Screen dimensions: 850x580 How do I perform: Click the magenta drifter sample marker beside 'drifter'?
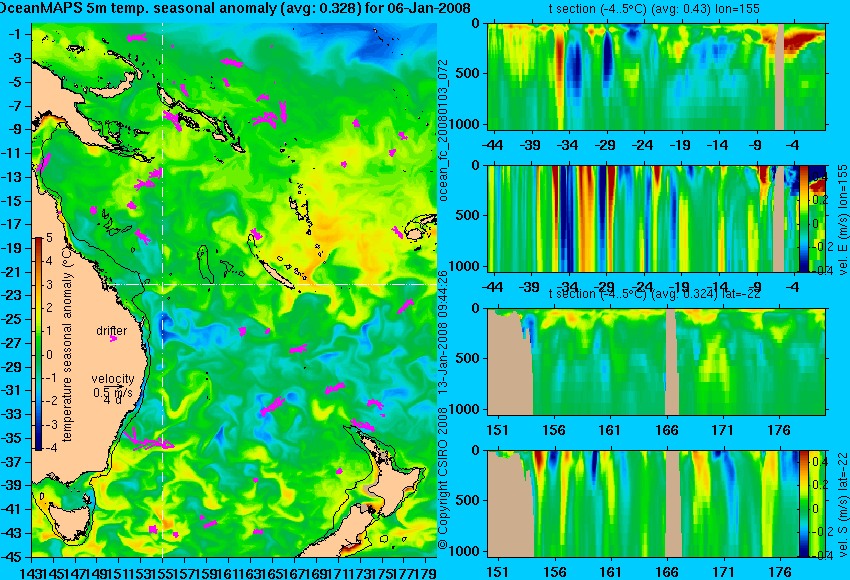coord(113,339)
